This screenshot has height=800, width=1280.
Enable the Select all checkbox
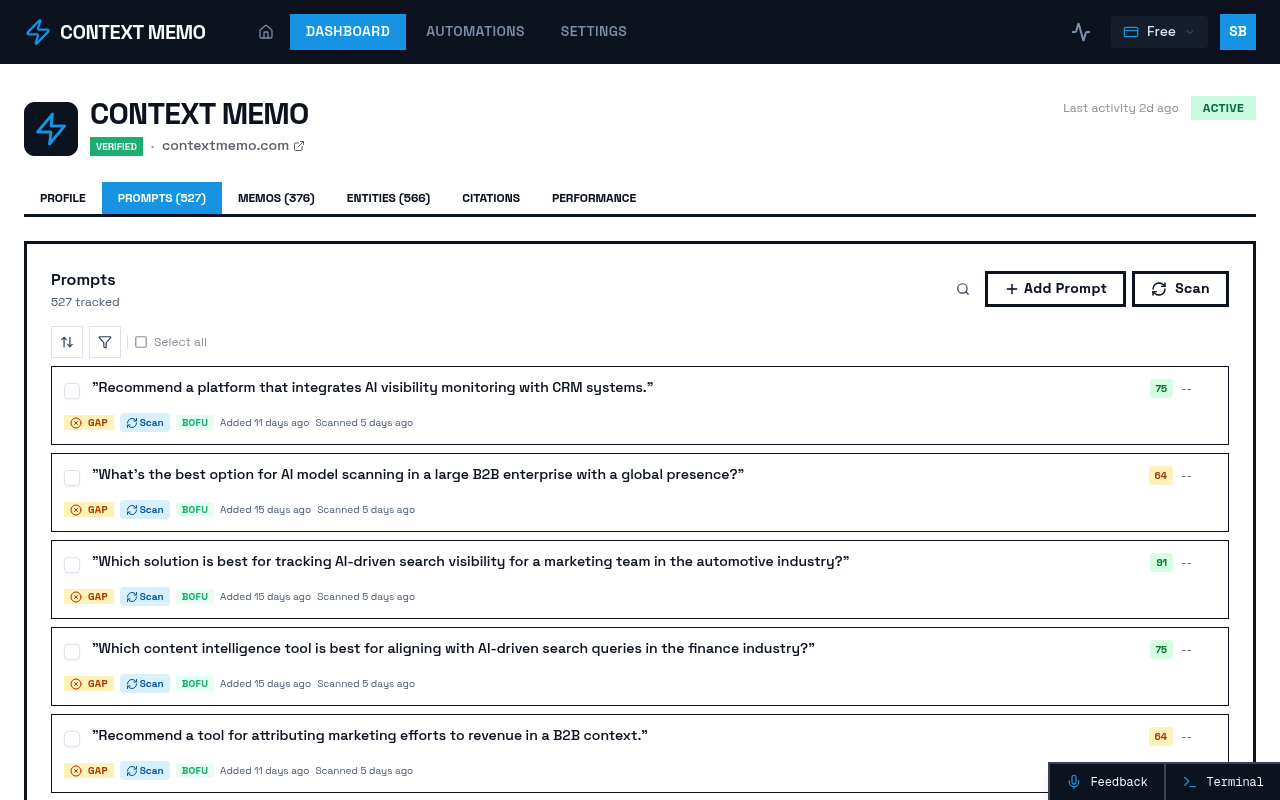[x=141, y=341]
